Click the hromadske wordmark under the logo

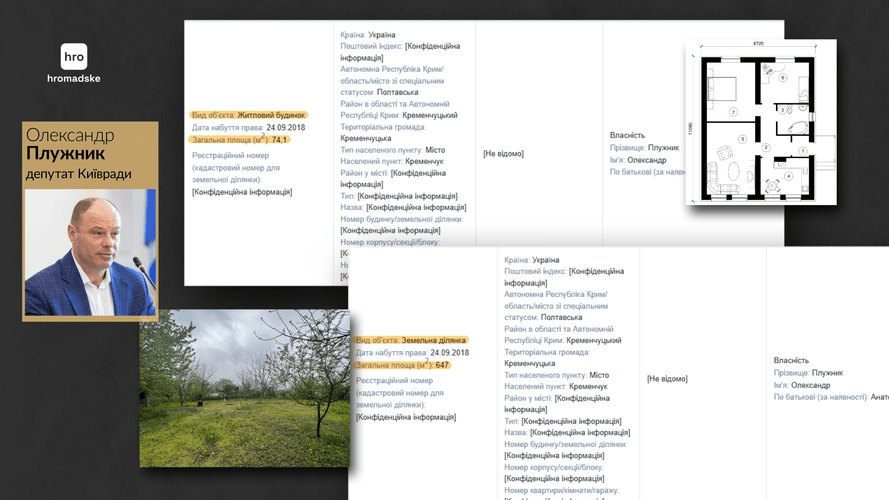(x=74, y=78)
